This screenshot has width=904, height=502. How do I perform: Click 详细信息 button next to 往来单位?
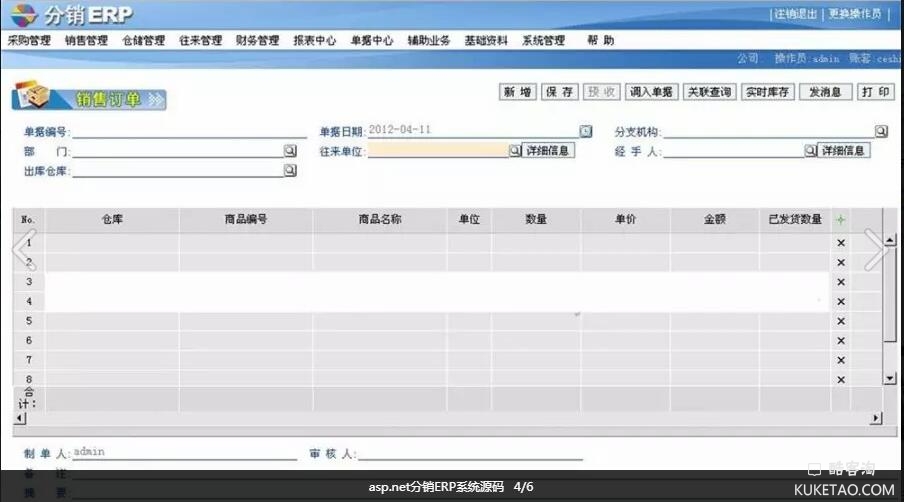(548, 150)
